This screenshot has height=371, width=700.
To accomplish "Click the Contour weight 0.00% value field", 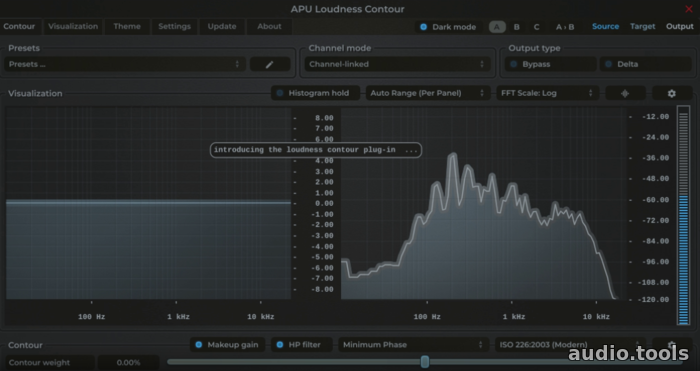I will tap(129, 363).
